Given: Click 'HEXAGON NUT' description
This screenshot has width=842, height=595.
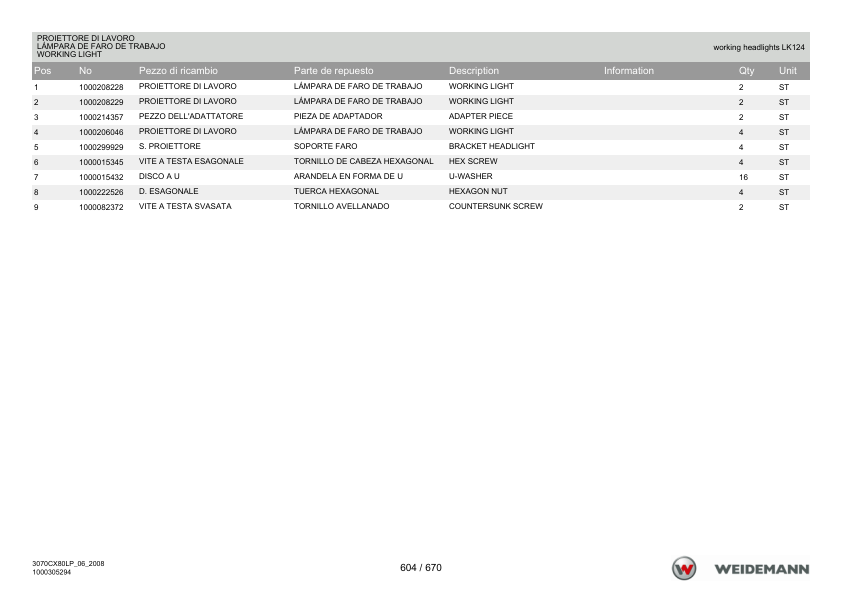Looking at the screenshot, I should click(x=478, y=191).
